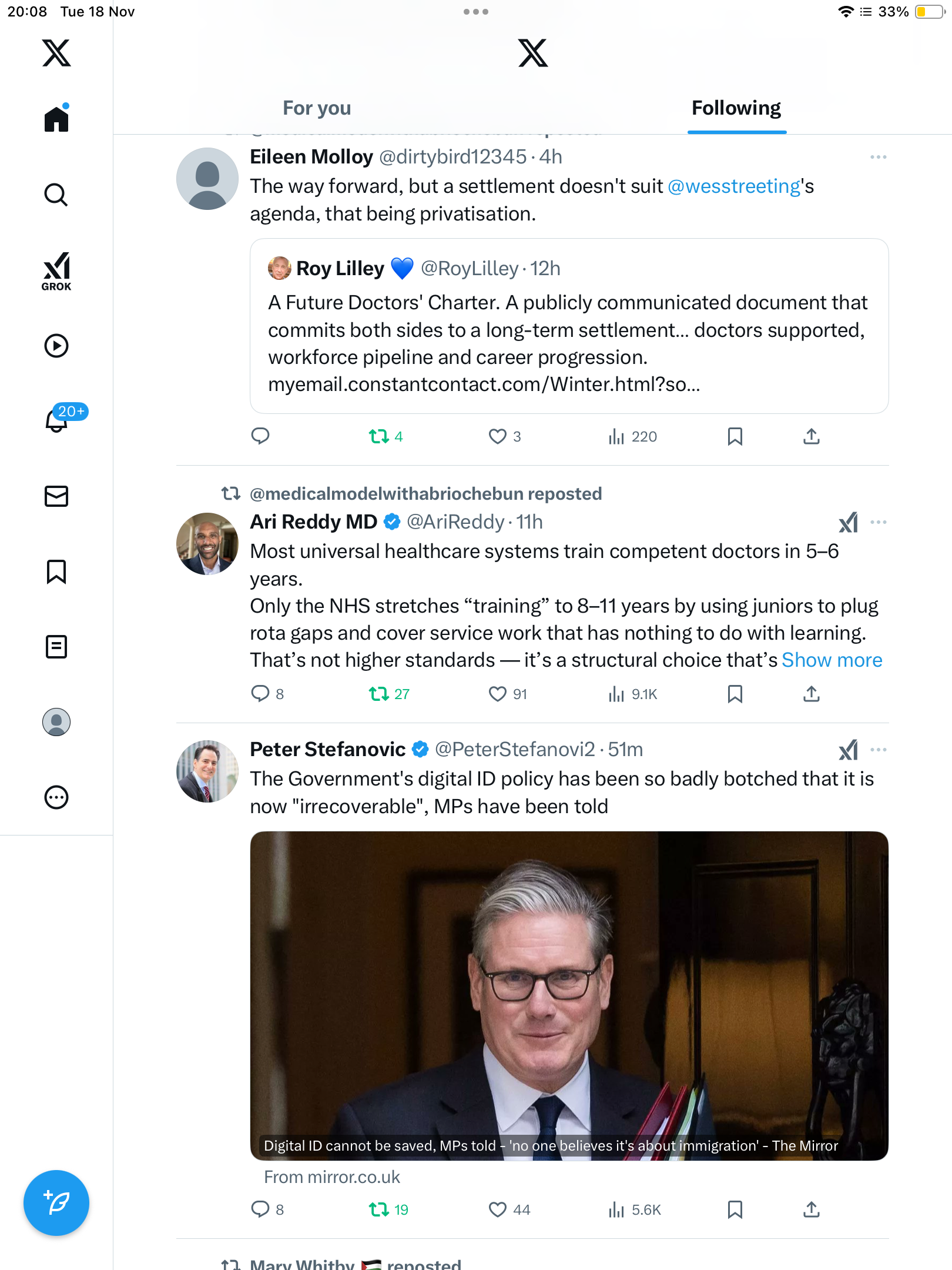The image size is (952, 1270).
Task: Open more options on Eileen Molloy's post
Action: pos(878,157)
